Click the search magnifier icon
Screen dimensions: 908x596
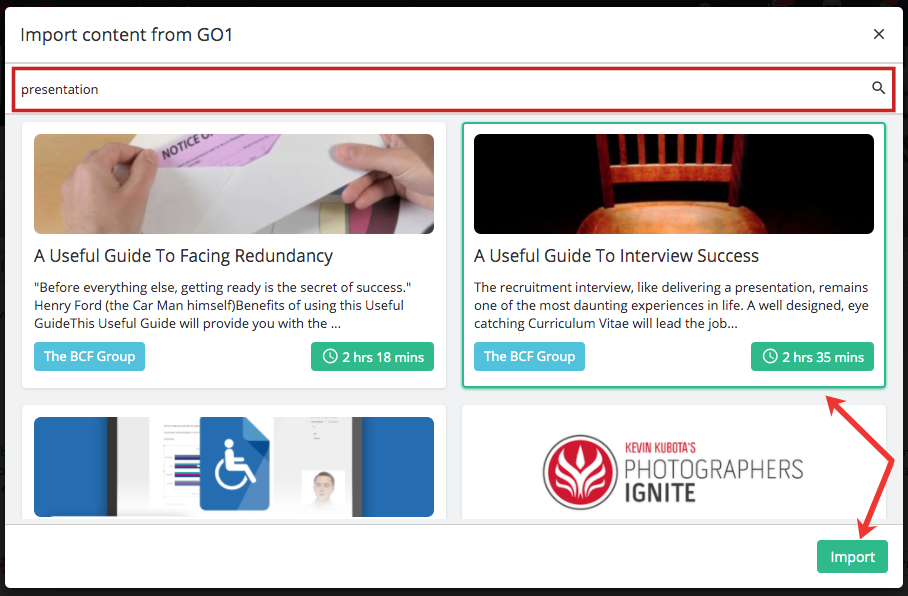878,88
